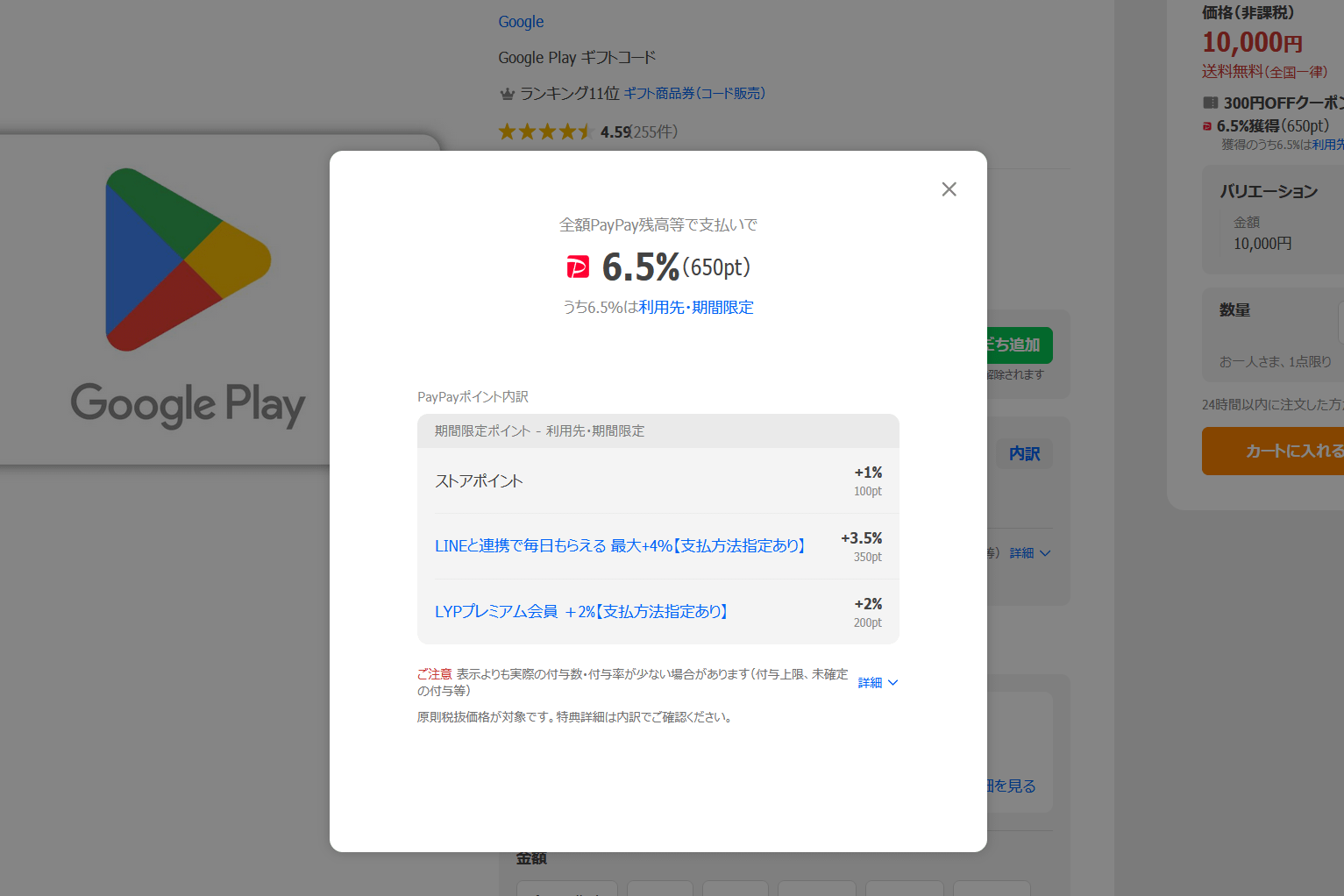The height and width of the screenshot is (896, 1344).
Task: Click the Google brand link
Action: [x=521, y=22]
